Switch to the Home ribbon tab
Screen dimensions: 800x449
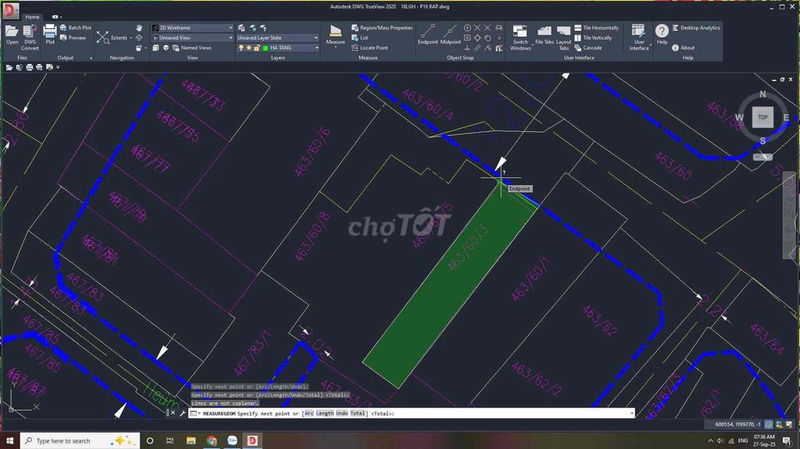tap(32, 17)
